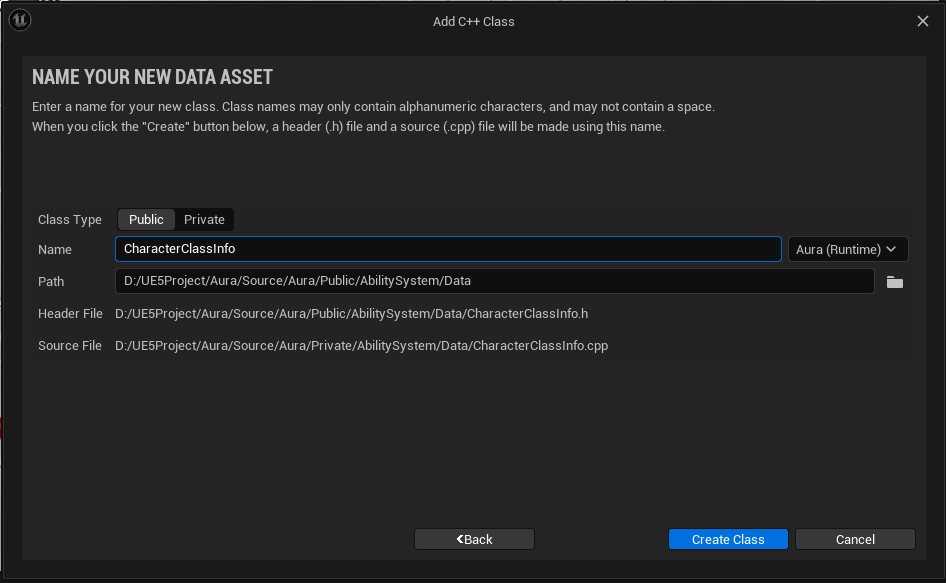
Task: Click the Path label text
Action: [x=51, y=282]
